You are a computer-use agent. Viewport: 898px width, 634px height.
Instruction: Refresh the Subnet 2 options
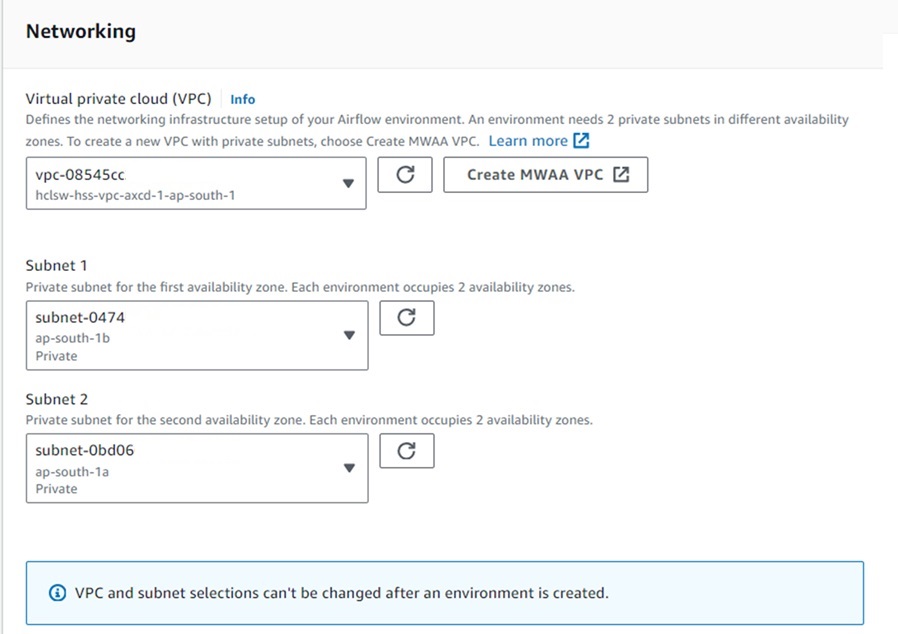coord(406,451)
